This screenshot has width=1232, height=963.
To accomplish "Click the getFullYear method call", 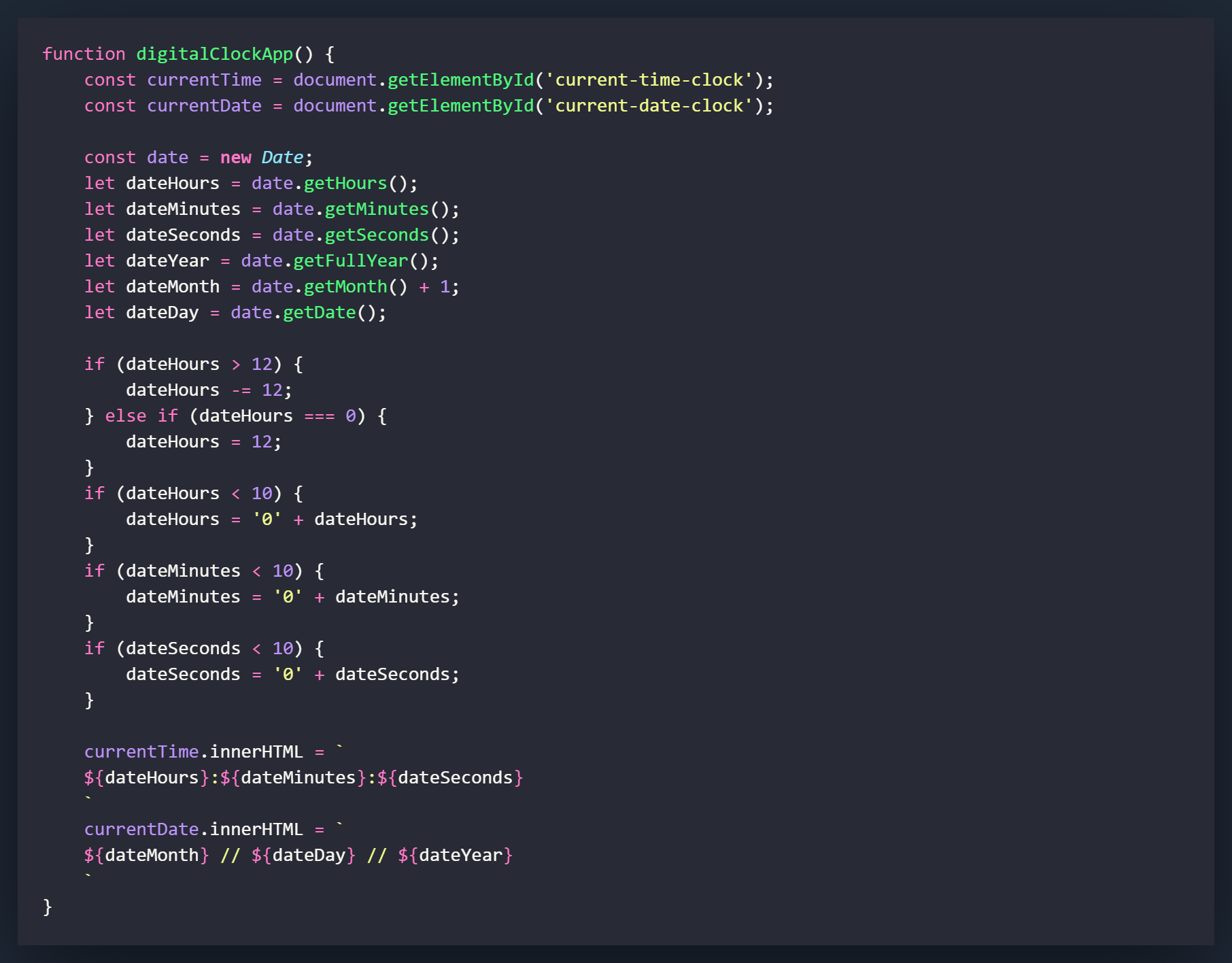I will coord(351,261).
